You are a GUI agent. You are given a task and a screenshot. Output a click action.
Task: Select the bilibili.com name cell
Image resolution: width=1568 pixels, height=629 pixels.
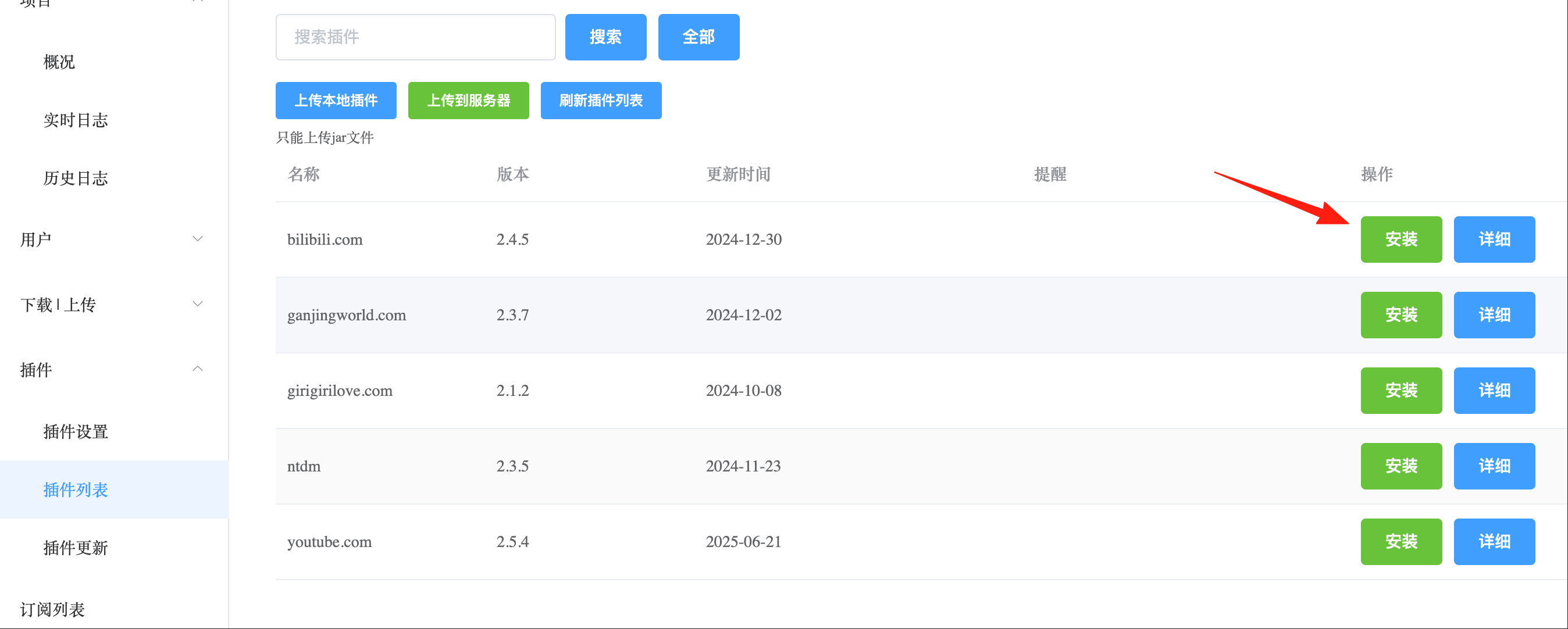pos(325,240)
